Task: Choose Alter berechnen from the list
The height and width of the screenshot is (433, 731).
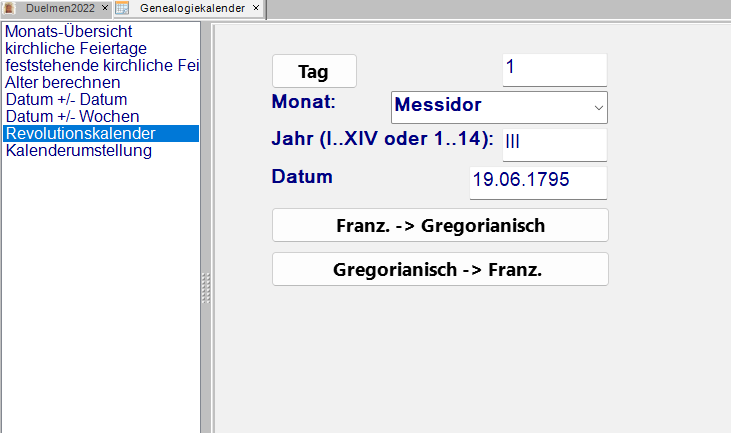Action: 63,83
